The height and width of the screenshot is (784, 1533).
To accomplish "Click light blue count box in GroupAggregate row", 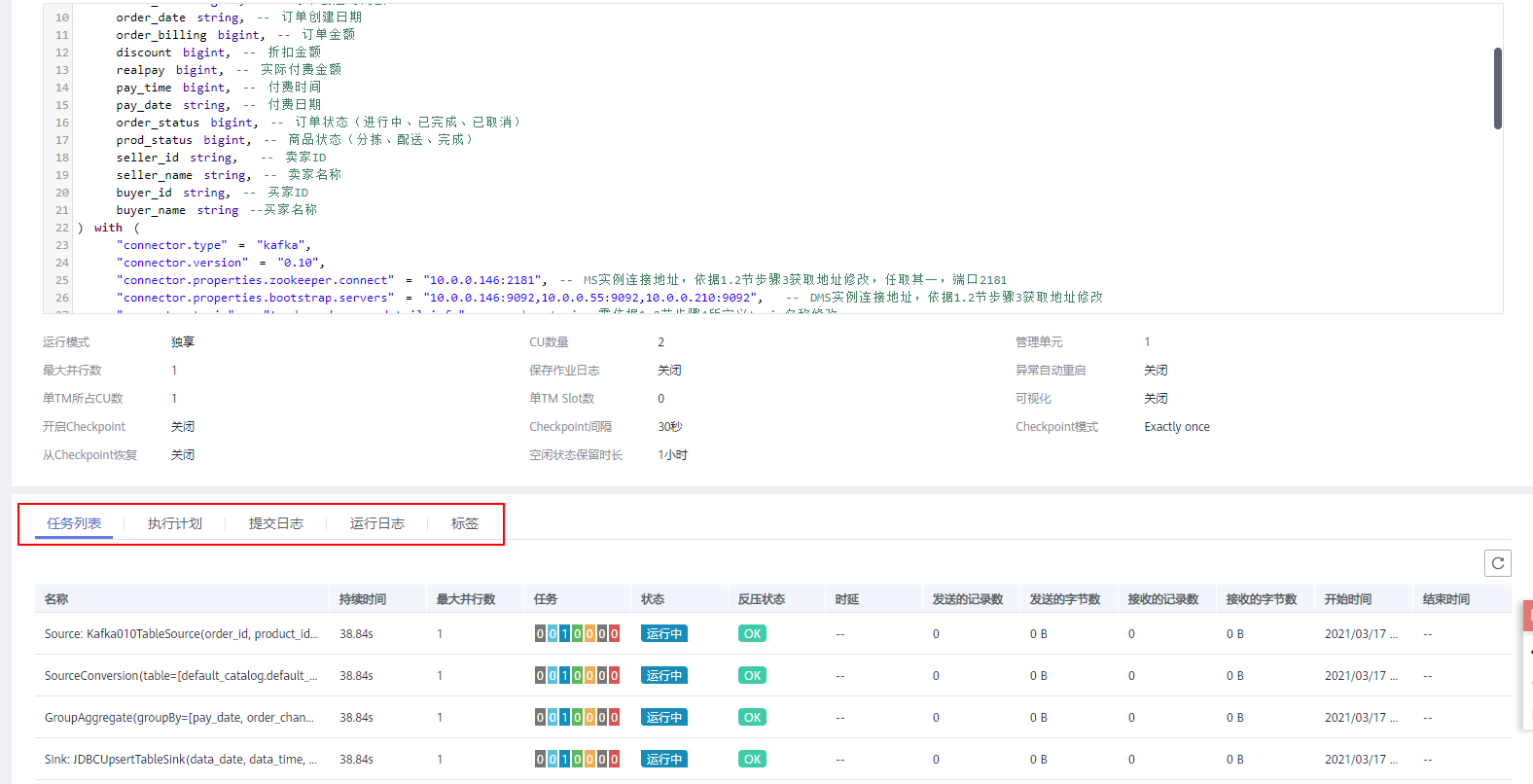I will point(553,718).
